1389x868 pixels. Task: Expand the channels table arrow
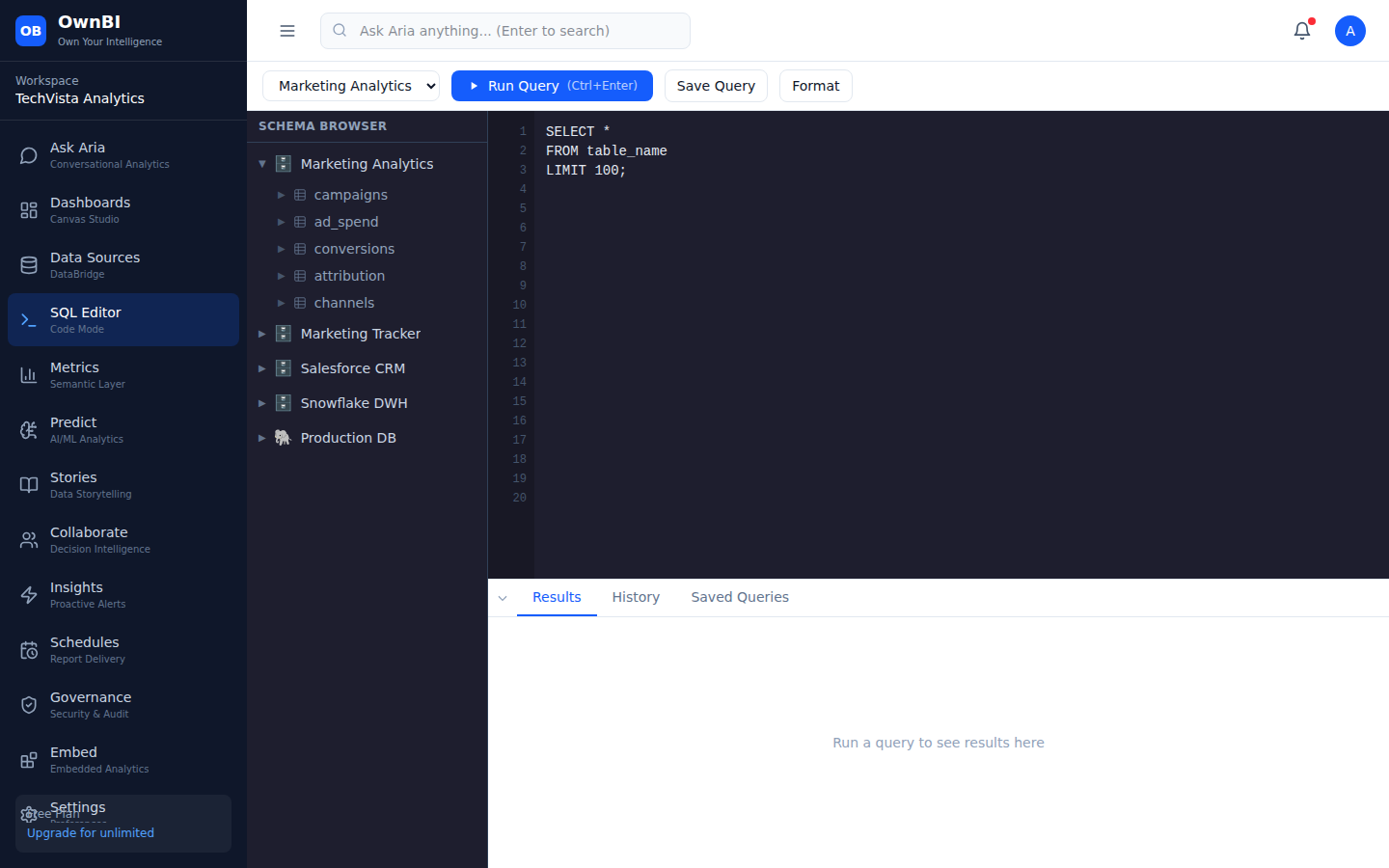pyautogui.click(x=282, y=303)
